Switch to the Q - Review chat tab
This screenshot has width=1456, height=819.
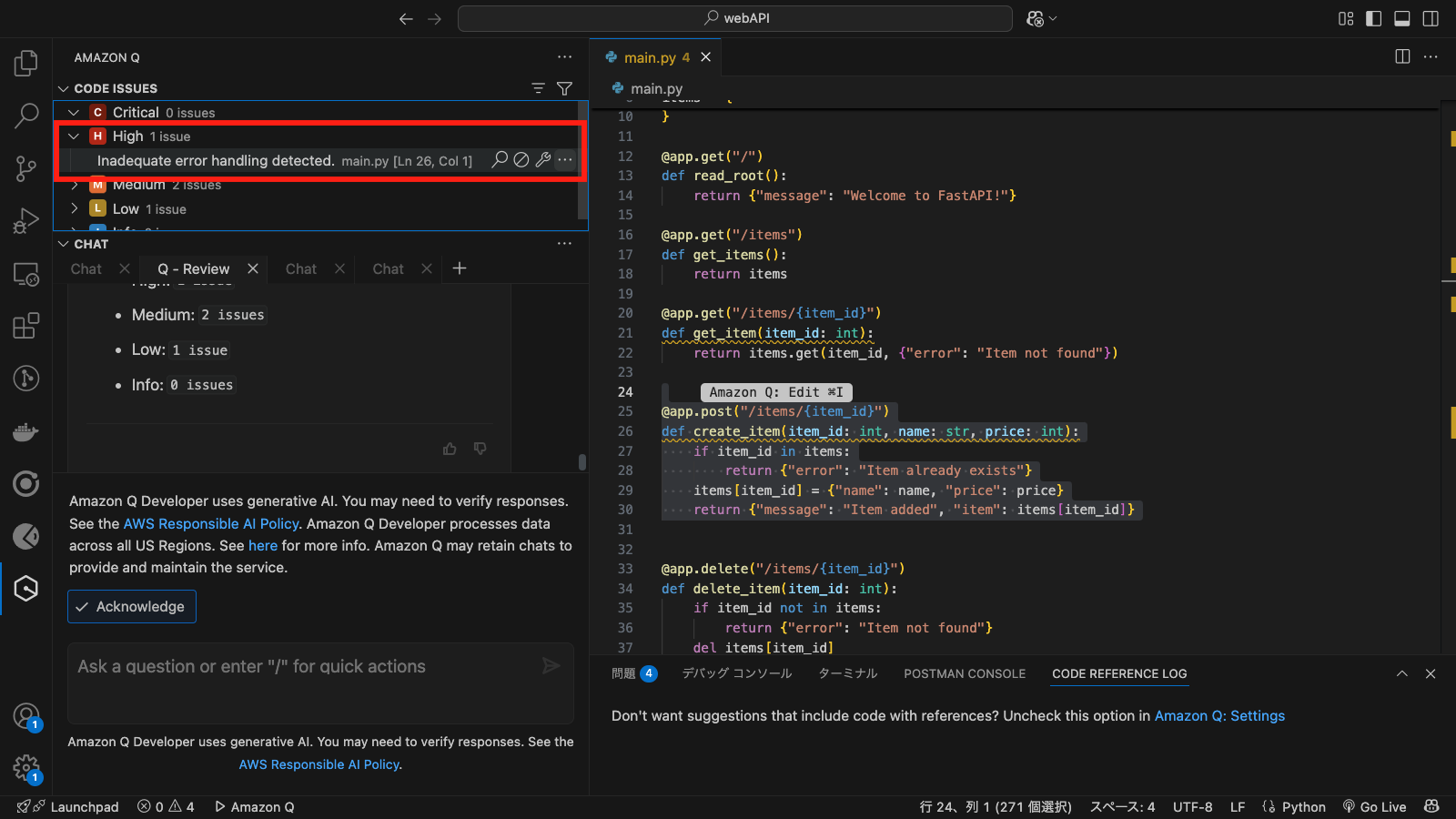pyautogui.click(x=192, y=268)
